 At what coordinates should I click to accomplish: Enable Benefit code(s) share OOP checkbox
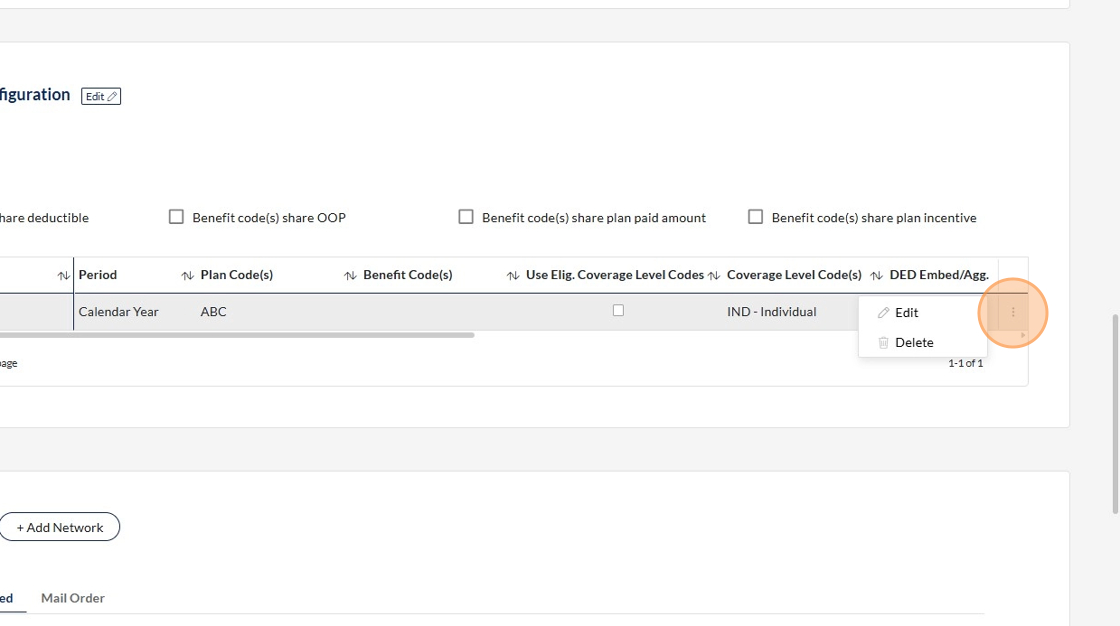click(x=176, y=217)
